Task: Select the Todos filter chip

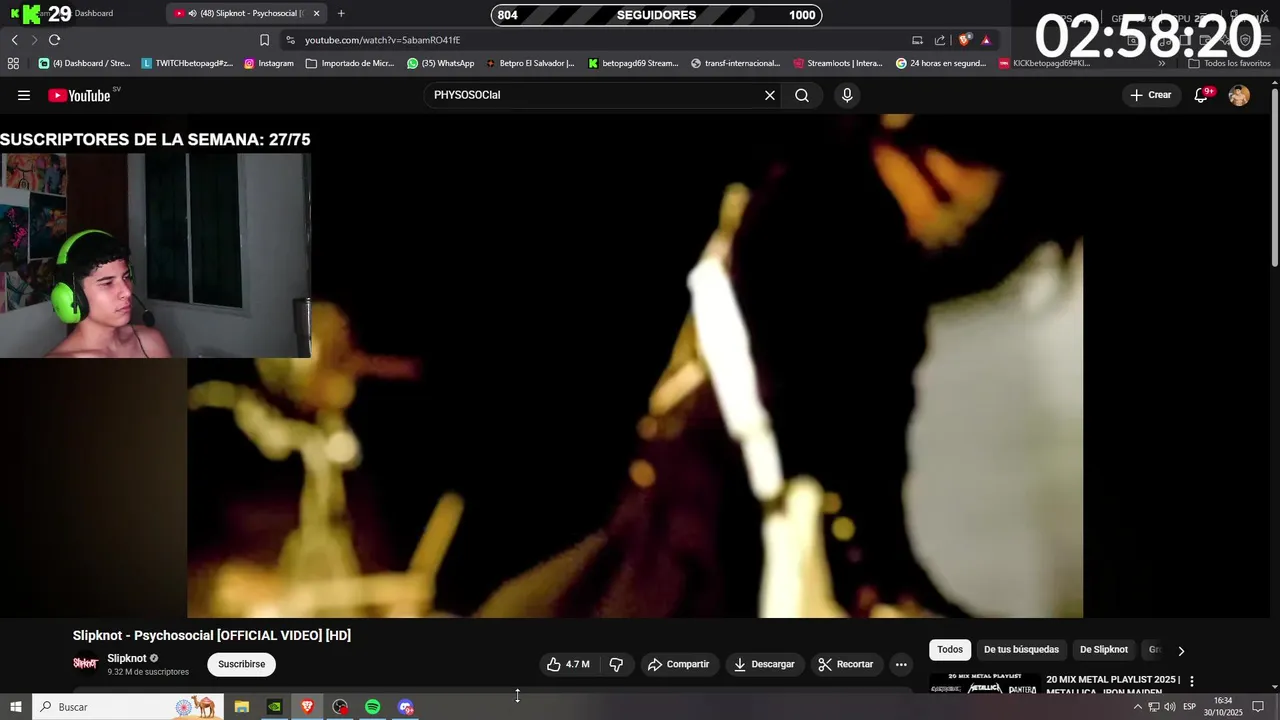Action: 950,650
